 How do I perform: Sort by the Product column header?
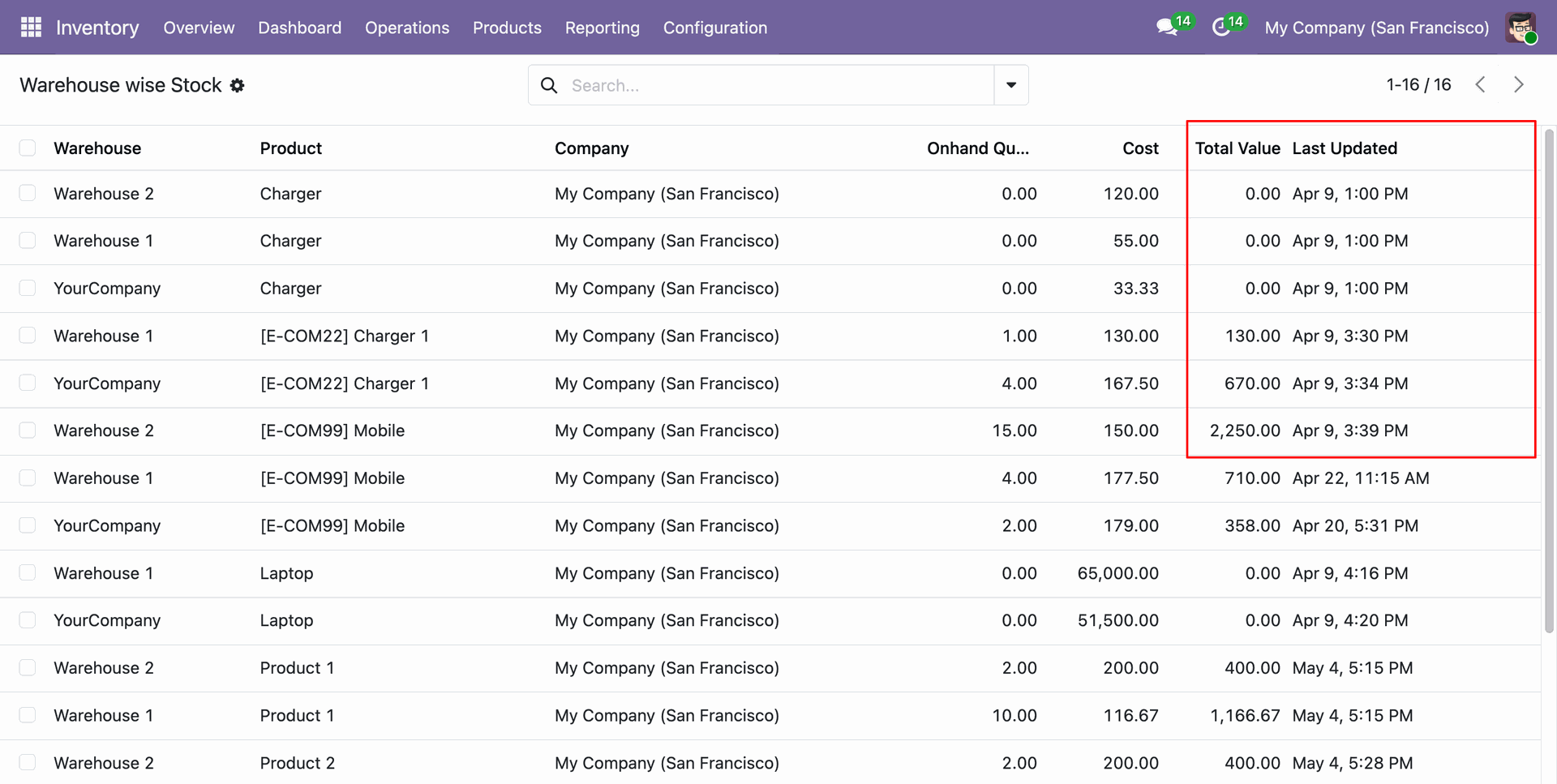[290, 148]
